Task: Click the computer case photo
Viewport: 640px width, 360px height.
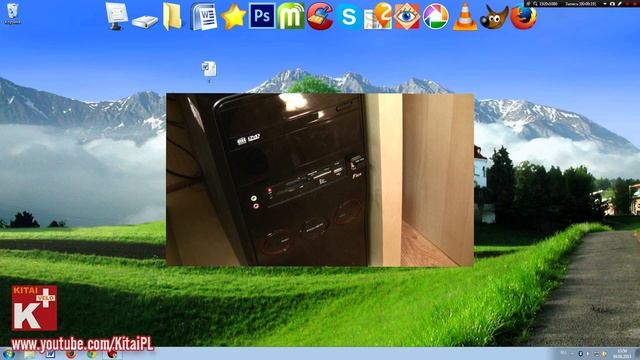Action: coord(320,180)
